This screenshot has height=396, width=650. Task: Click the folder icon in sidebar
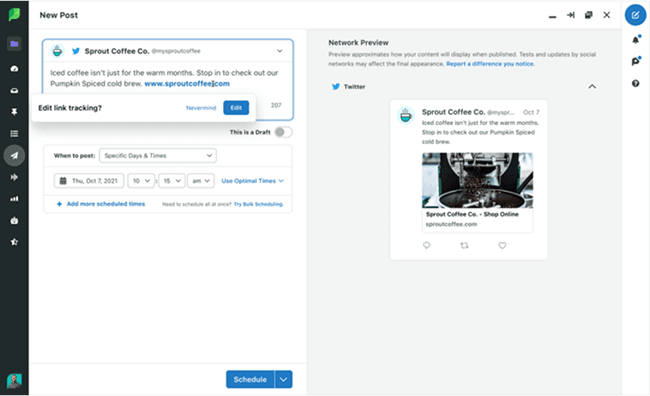15,44
